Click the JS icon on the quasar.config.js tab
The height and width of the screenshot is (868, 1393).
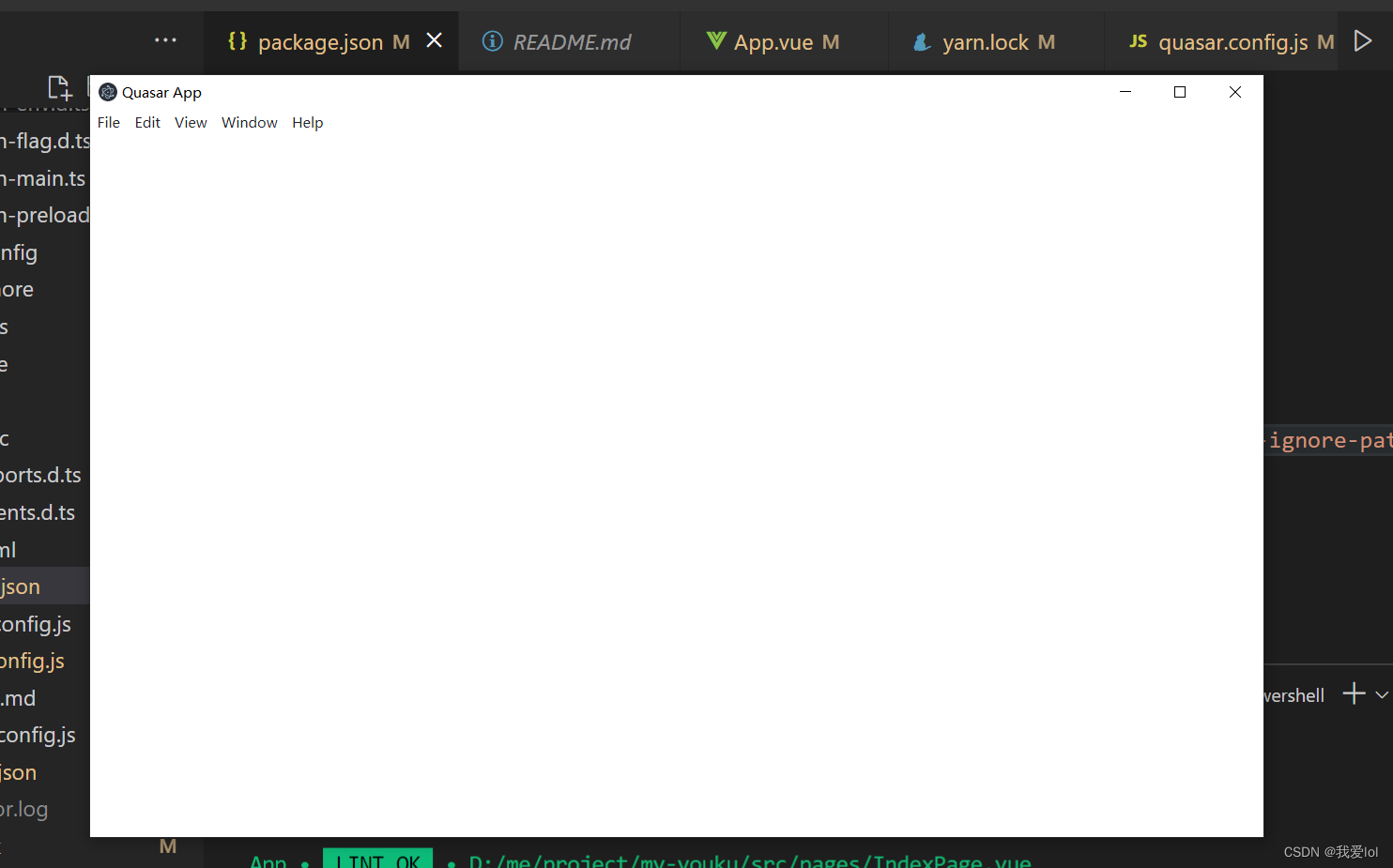(1138, 41)
